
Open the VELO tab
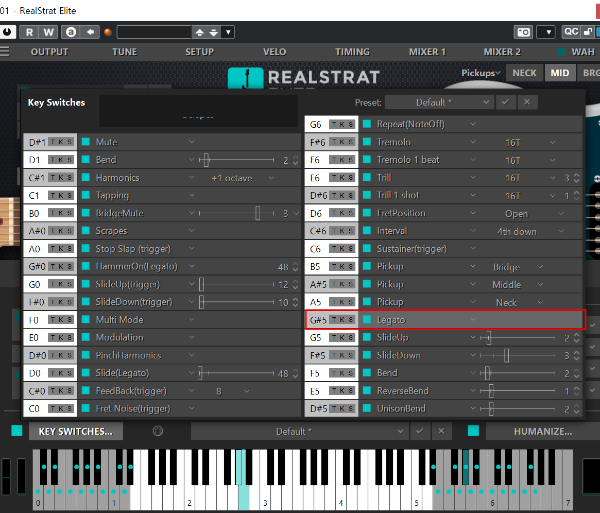point(274,52)
